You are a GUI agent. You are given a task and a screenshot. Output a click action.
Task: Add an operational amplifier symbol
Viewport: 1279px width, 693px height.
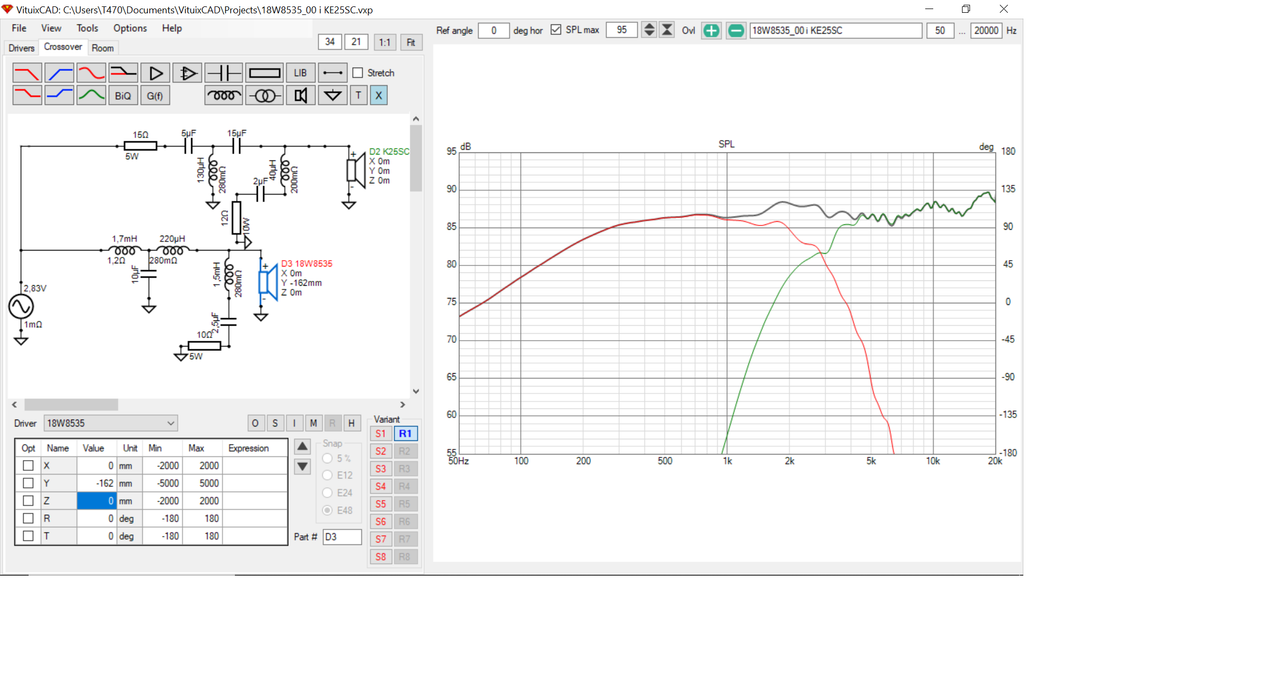point(187,73)
